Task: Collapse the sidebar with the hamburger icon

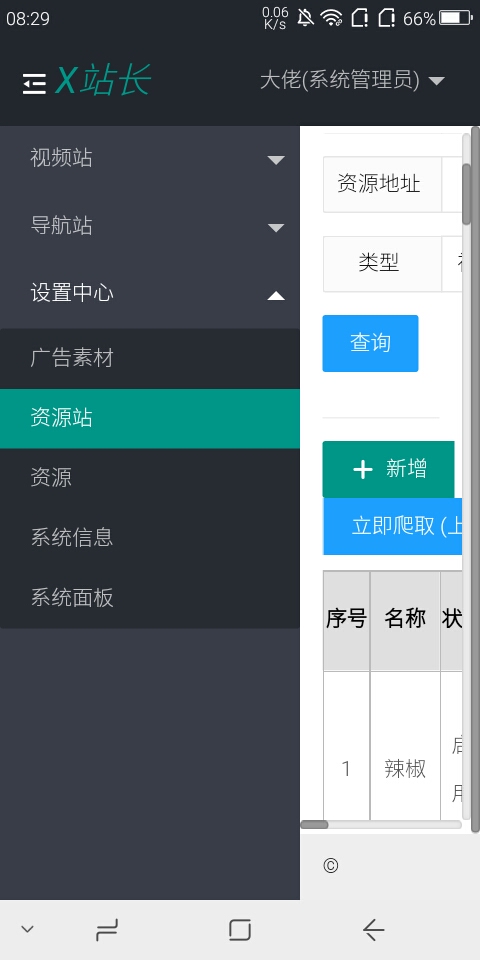Action: (34, 83)
